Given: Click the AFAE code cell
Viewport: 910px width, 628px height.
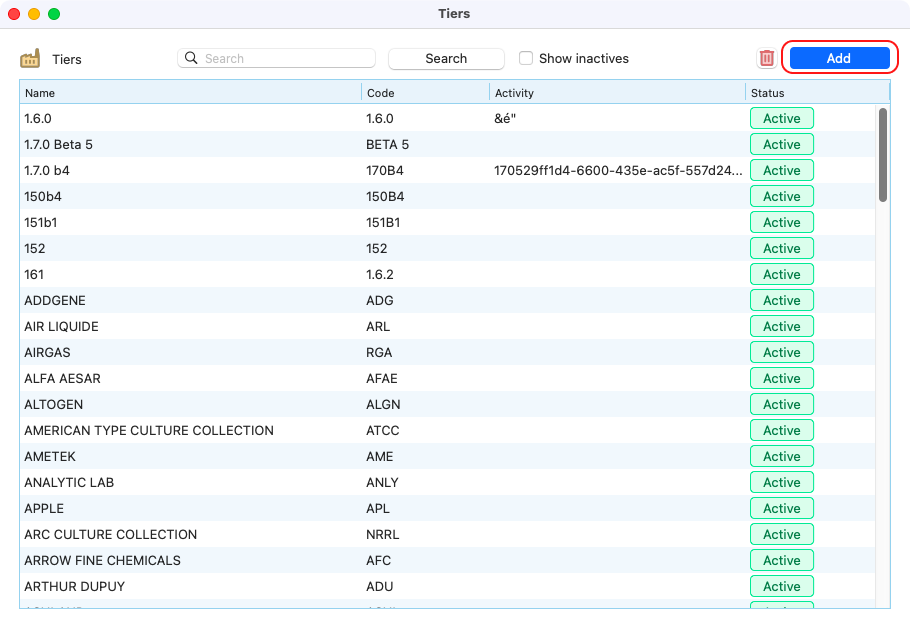Looking at the screenshot, I should [x=381, y=379].
